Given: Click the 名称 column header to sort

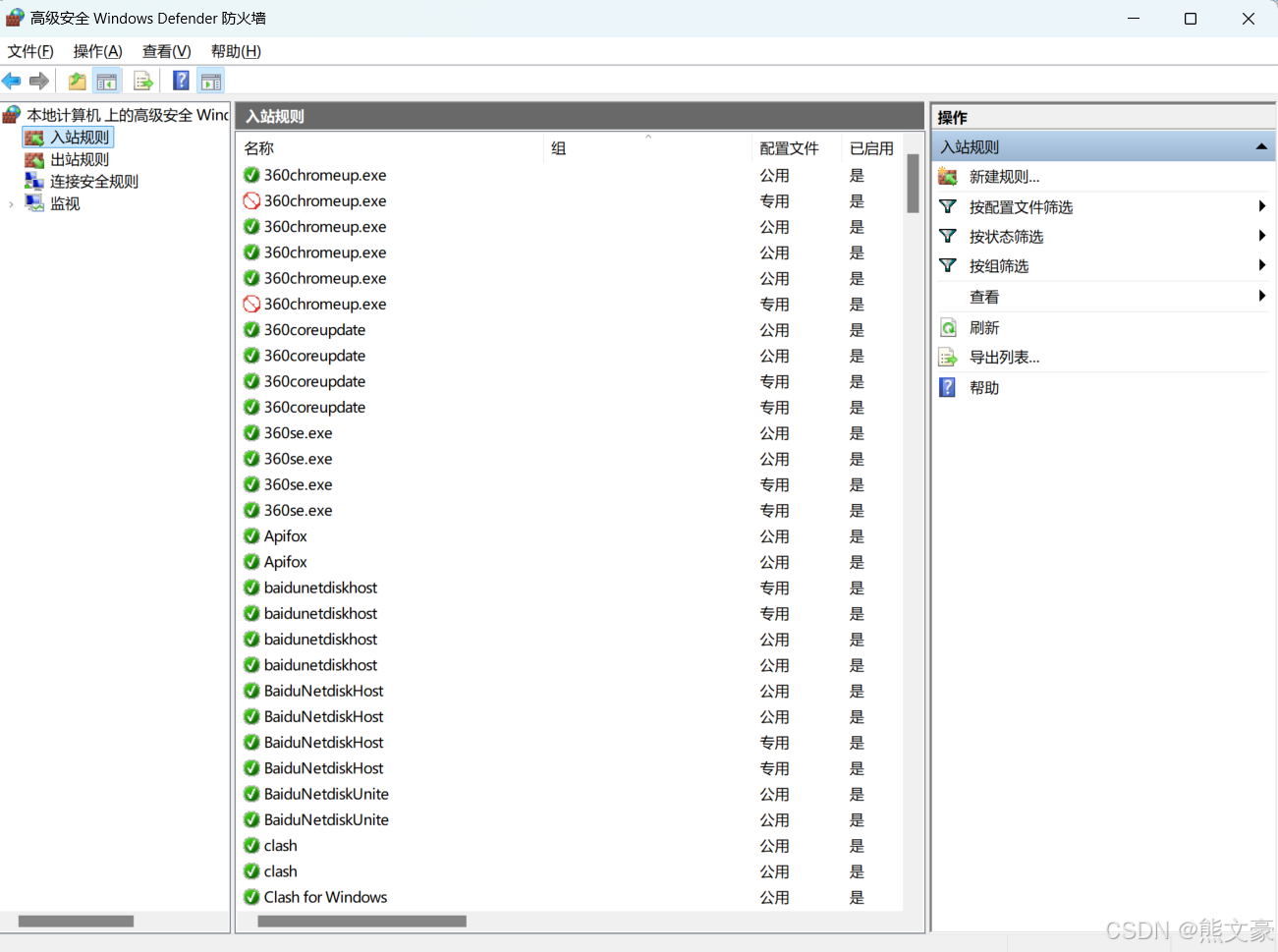Looking at the screenshot, I should pos(260,148).
